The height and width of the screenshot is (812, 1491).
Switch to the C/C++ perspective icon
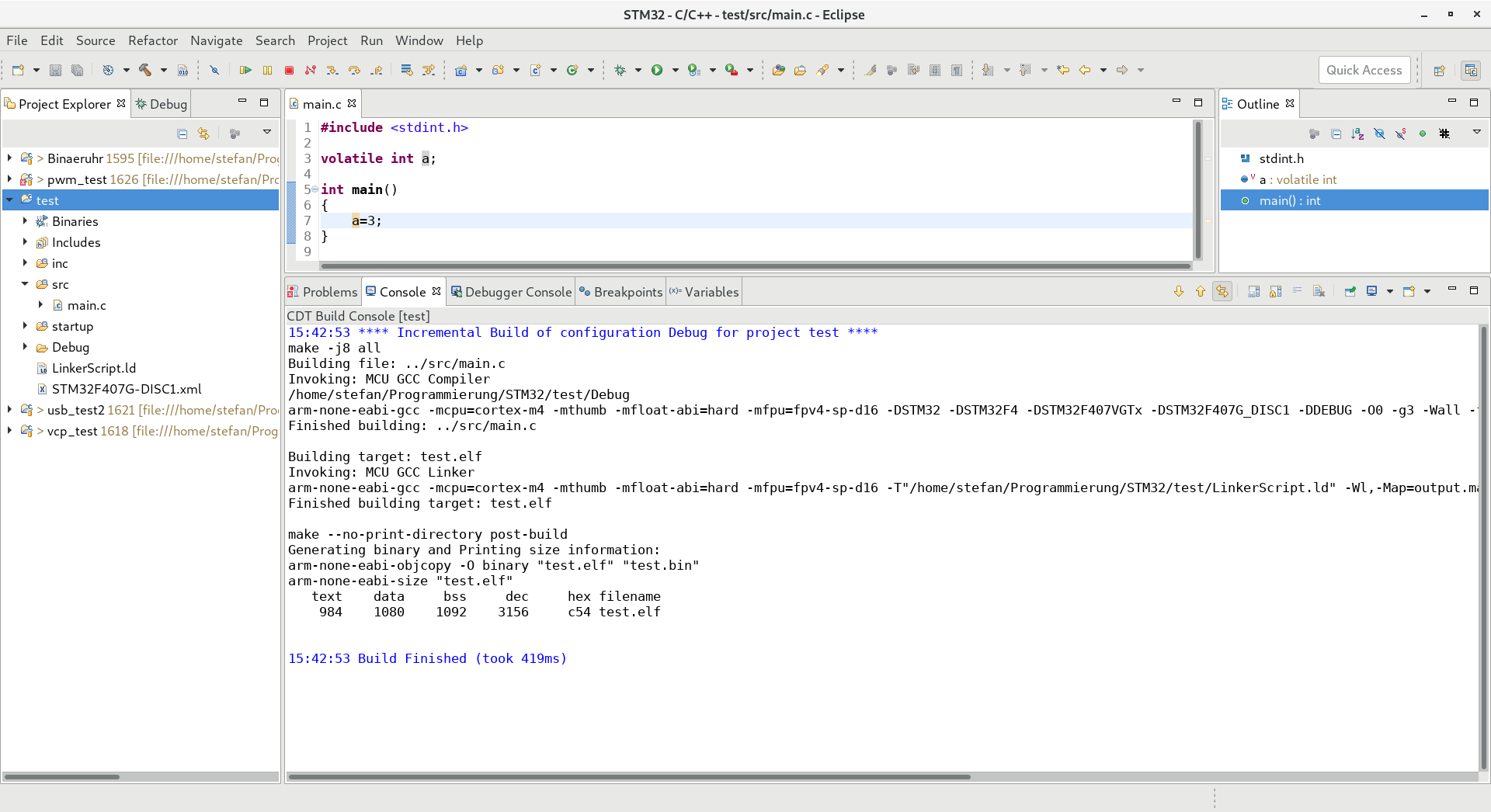[x=1470, y=70]
